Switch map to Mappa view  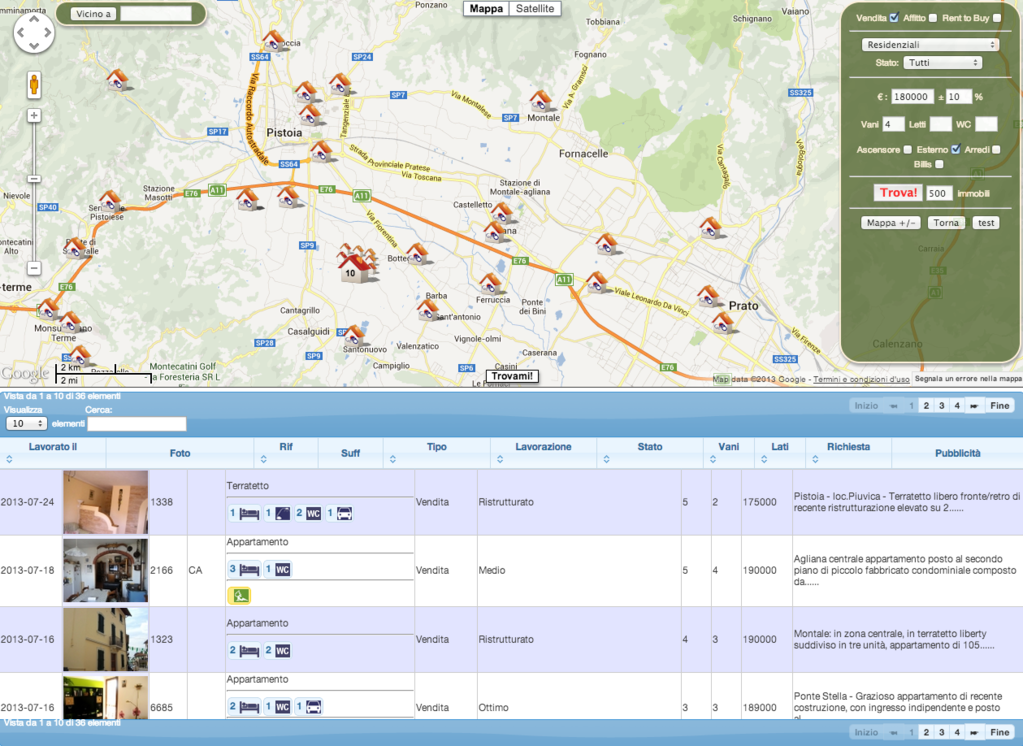486,8
